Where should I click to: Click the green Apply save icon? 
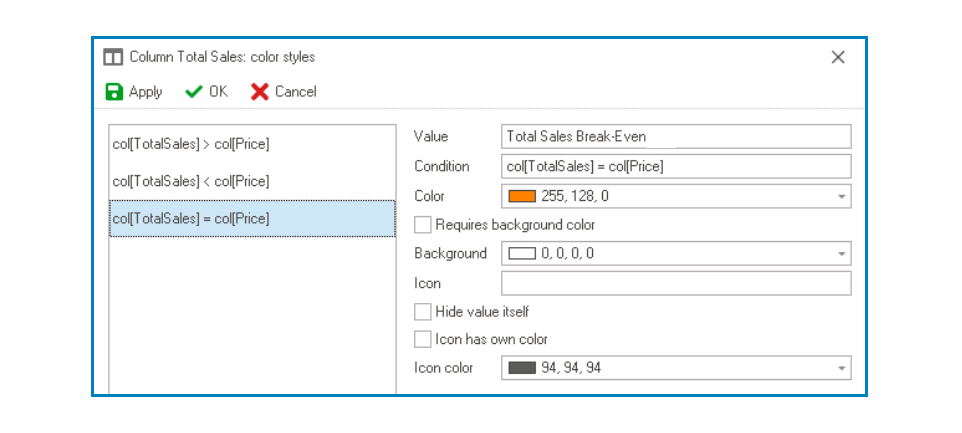[x=115, y=92]
